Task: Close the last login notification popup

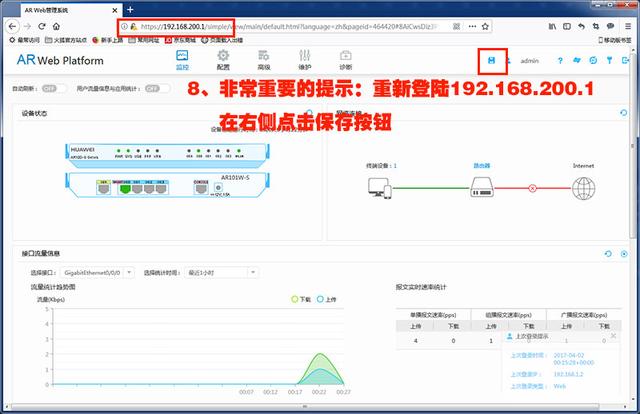Action: tap(613, 336)
